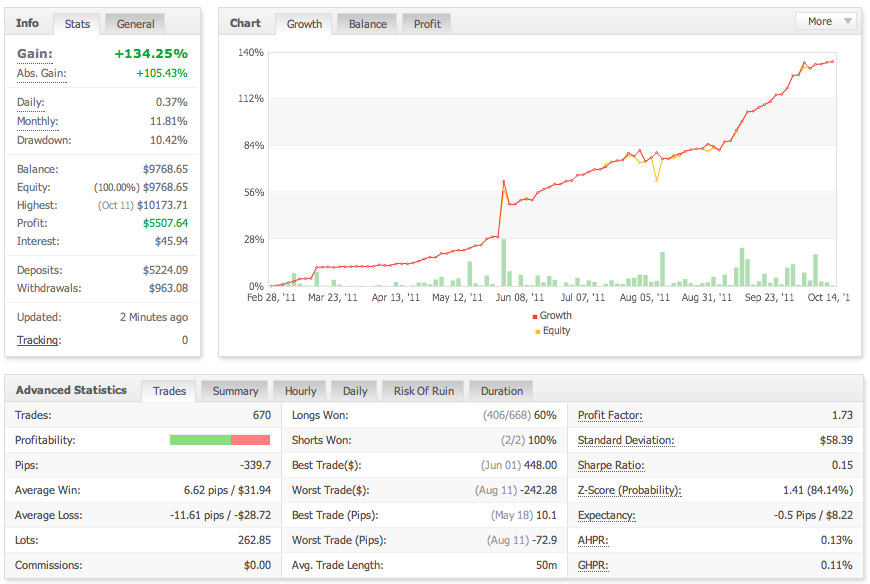Click the Expectancy label link
The image size is (870, 584).
pos(606,515)
